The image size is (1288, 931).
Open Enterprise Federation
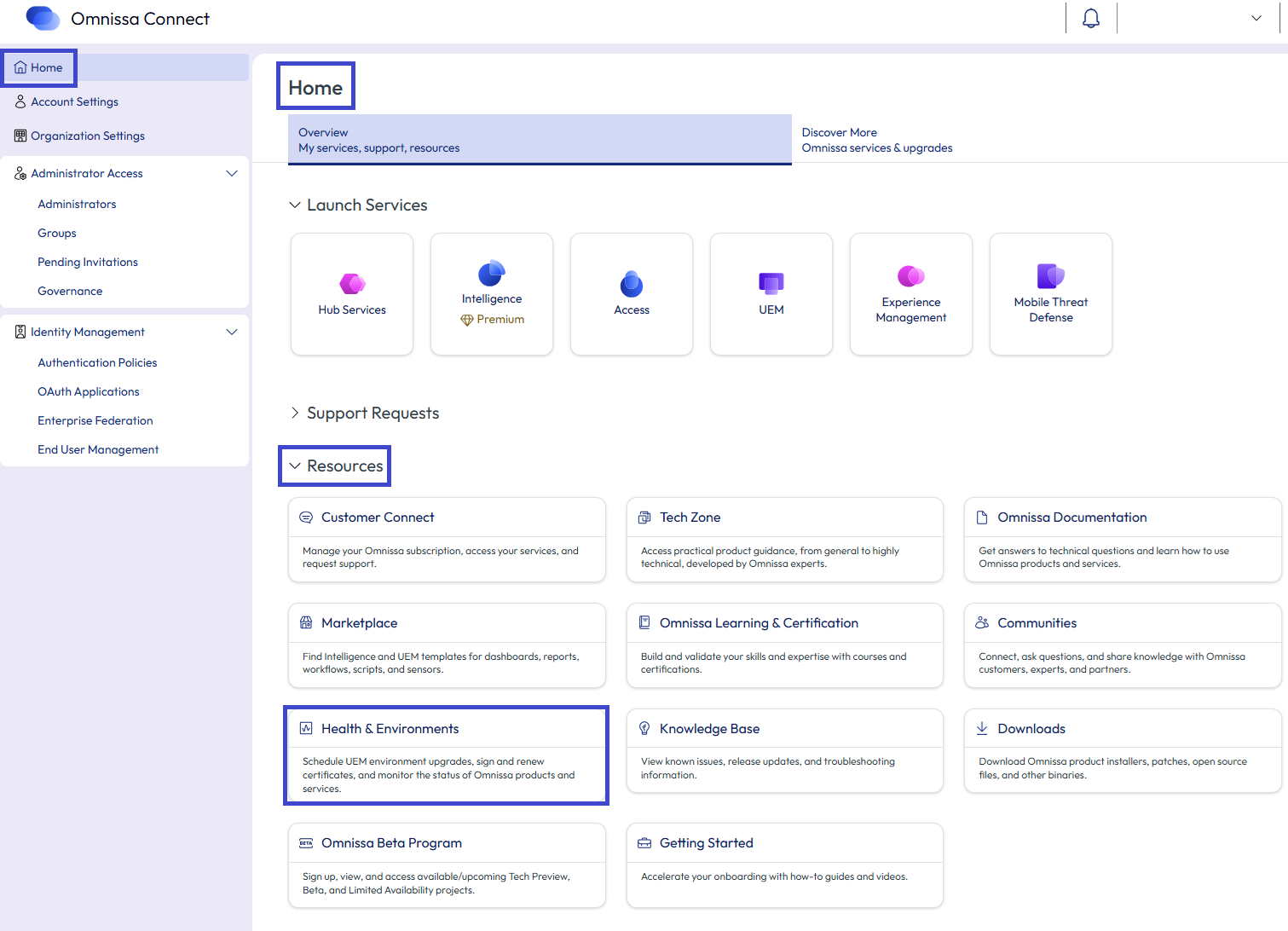click(95, 420)
